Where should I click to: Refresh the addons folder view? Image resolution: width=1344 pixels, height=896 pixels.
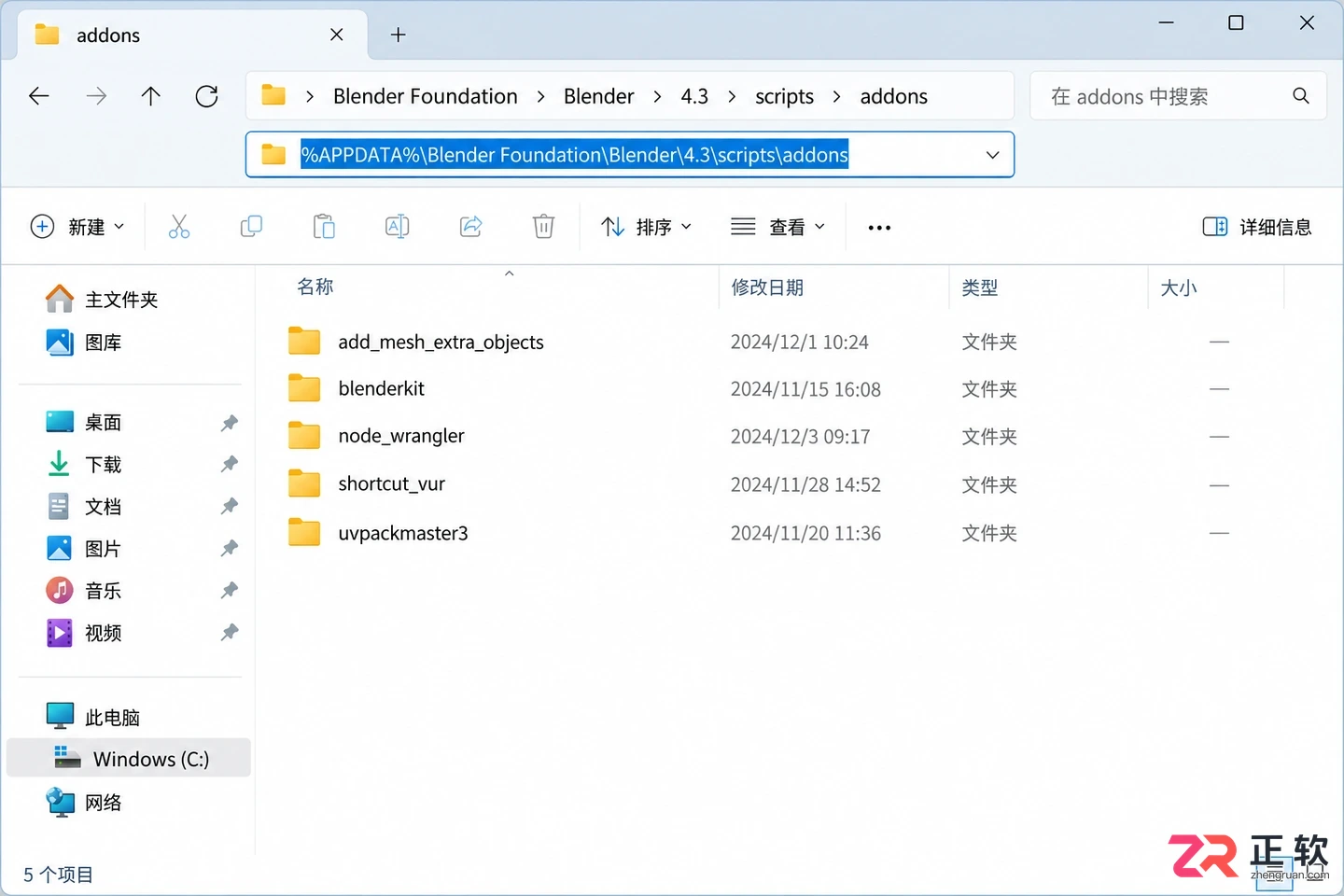tap(206, 96)
